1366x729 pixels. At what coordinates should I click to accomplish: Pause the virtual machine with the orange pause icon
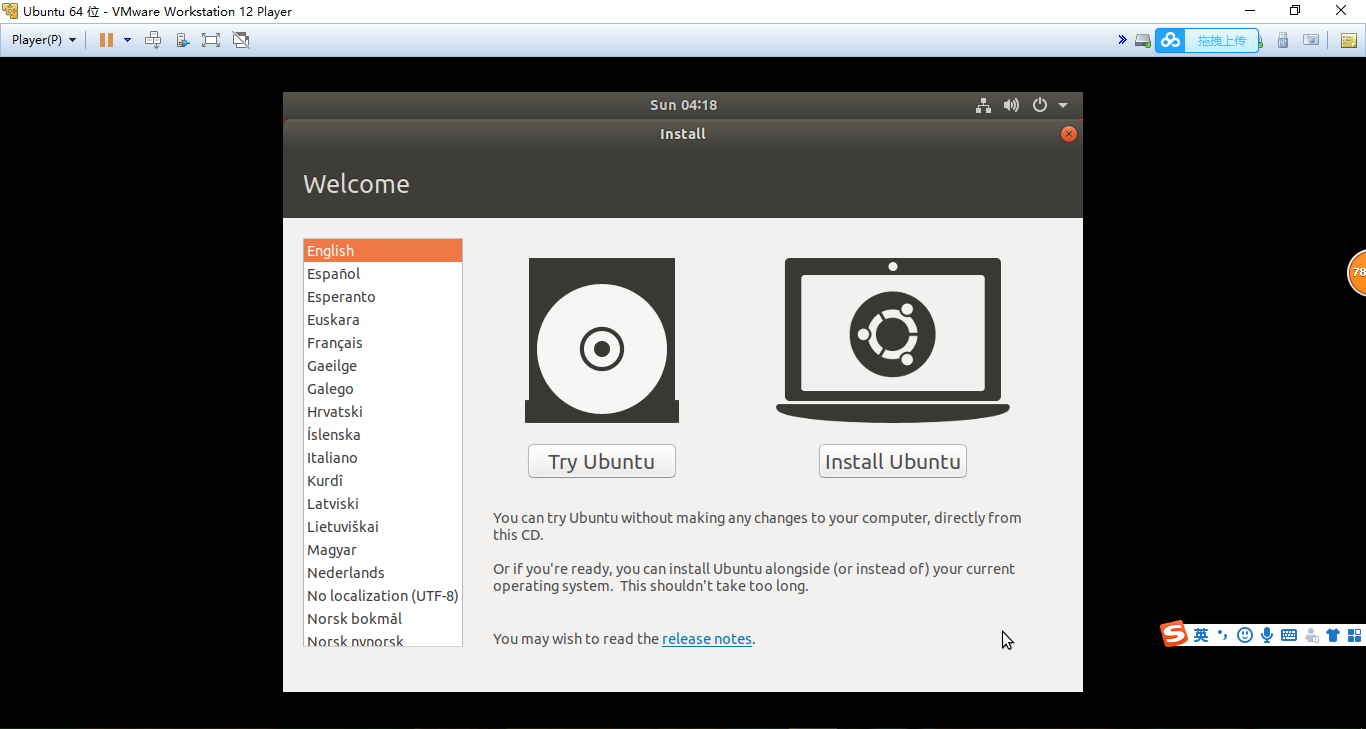pyautogui.click(x=106, y=40)
